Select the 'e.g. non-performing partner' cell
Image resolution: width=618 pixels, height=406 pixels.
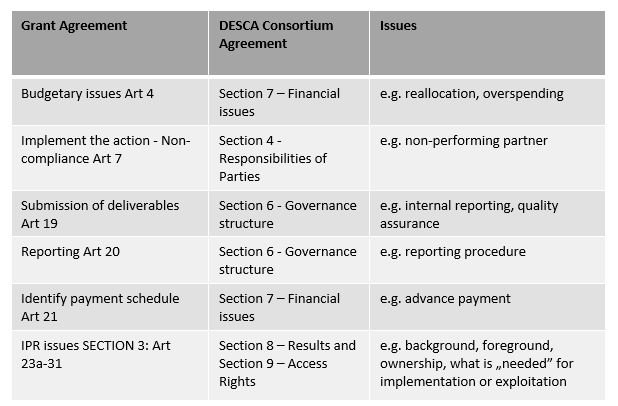click(x=464, y=141)
